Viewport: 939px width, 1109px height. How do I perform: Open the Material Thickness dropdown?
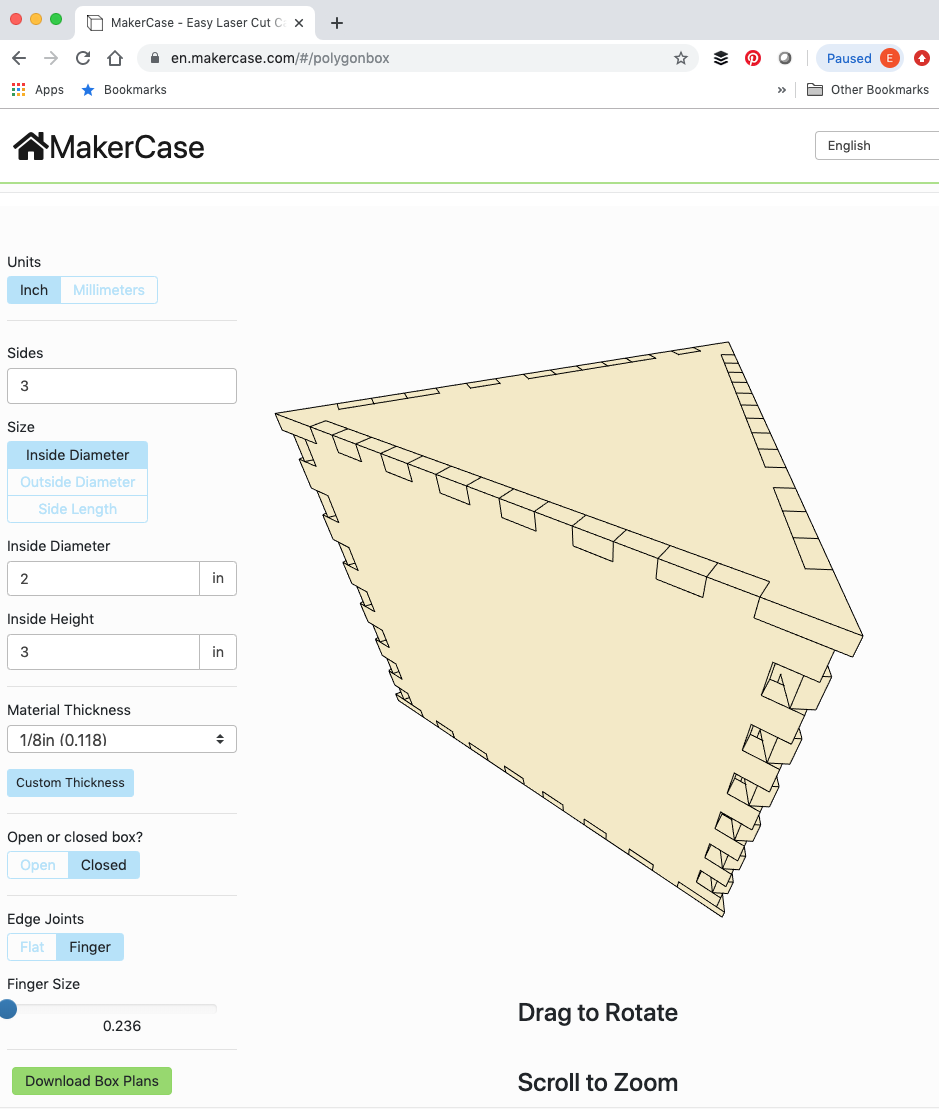pyautogui.click(x=121, y=738)
